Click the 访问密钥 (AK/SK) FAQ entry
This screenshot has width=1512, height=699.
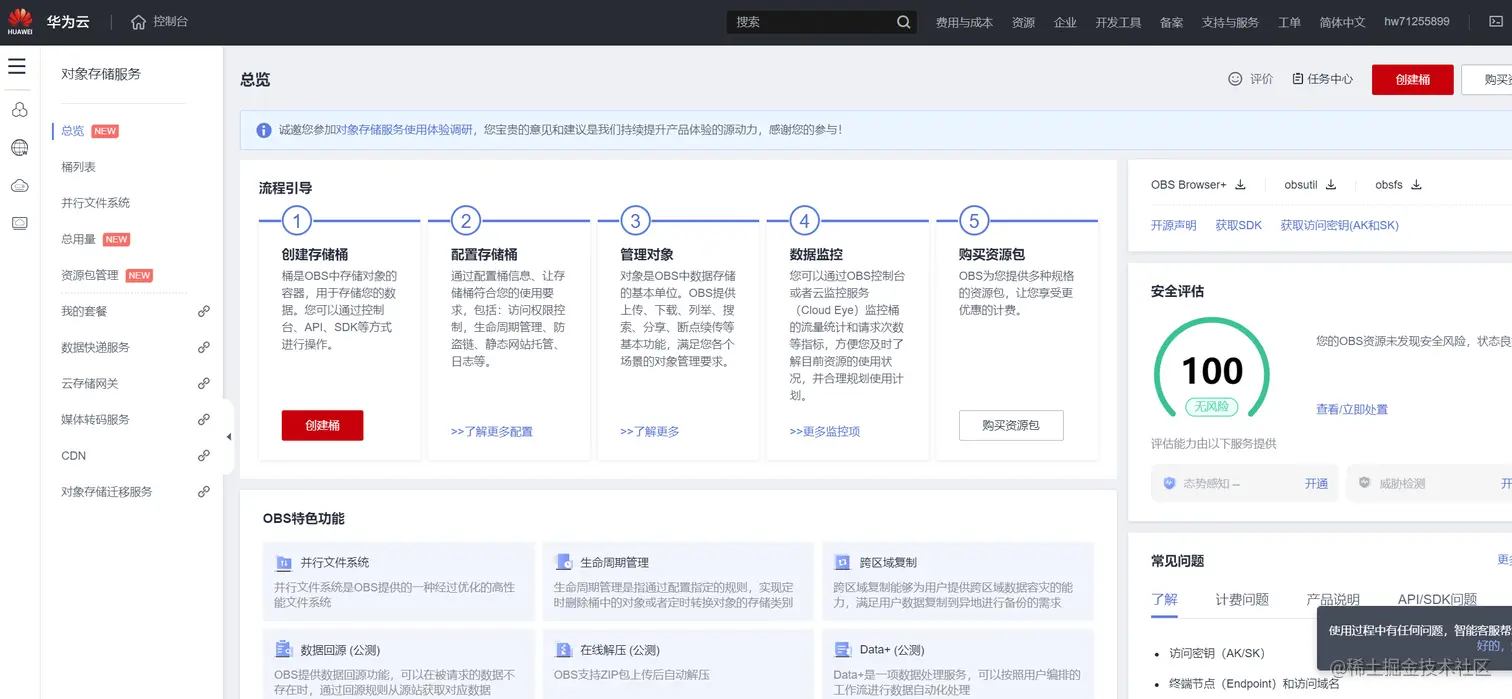pyautogui.click(x=1216, y=653)
